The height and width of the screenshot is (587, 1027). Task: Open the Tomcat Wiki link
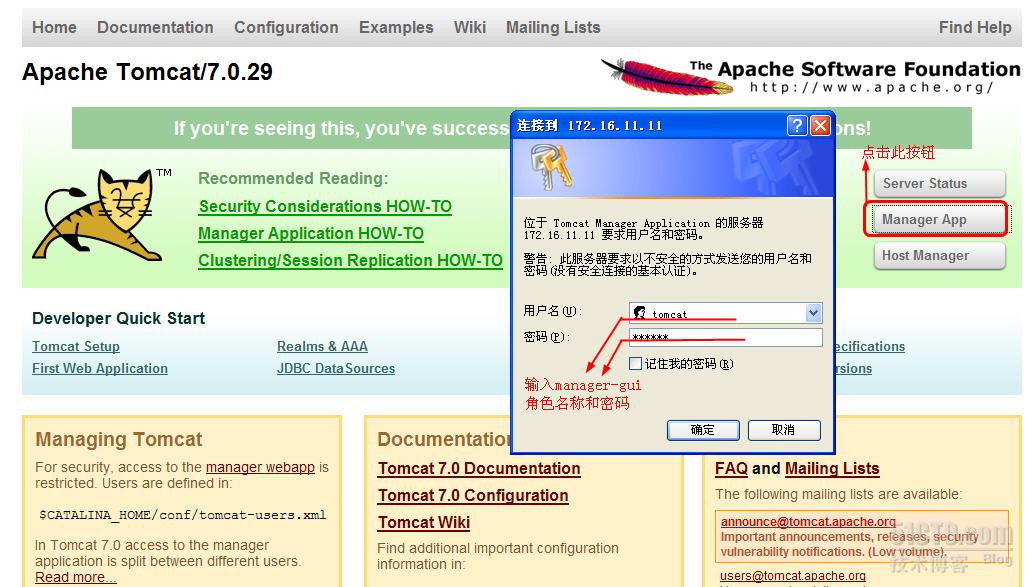pos(424,522)
